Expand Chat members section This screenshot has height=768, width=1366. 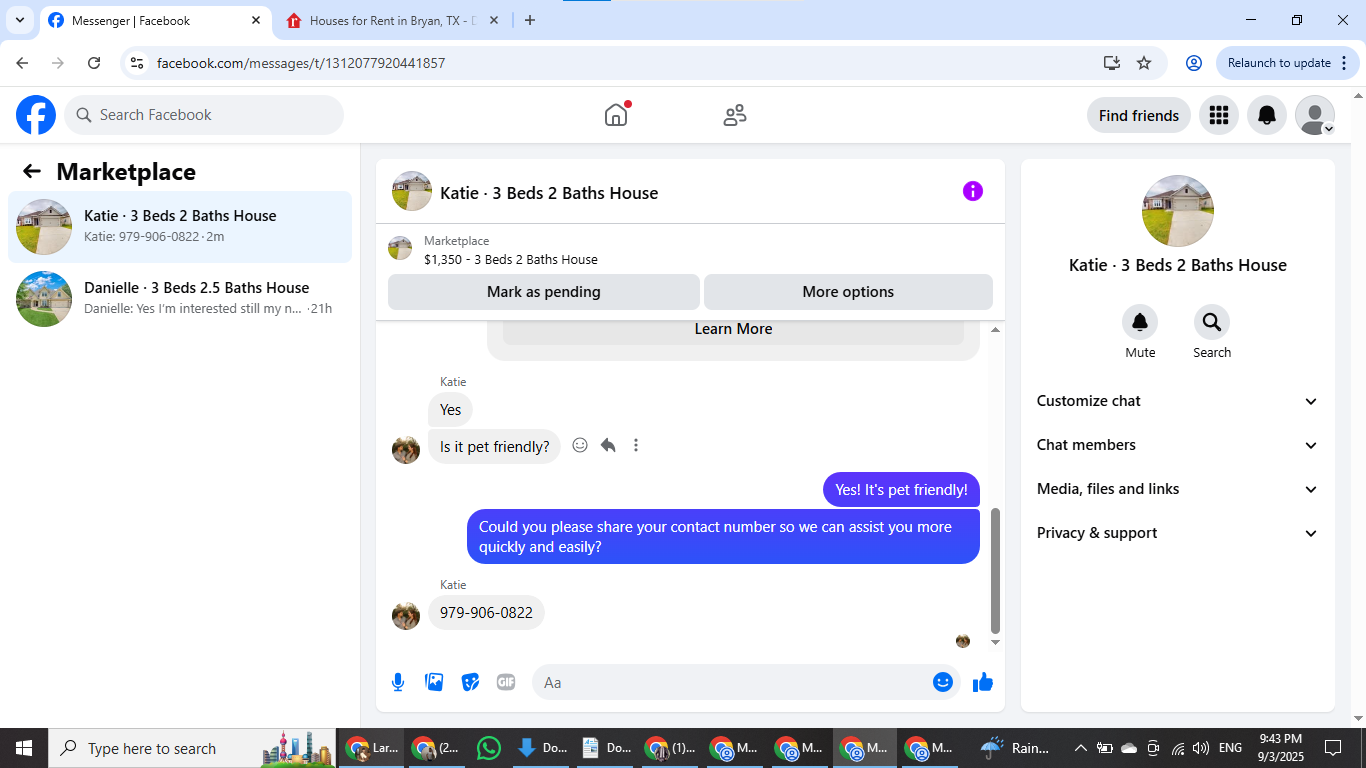click(1178, 445)
